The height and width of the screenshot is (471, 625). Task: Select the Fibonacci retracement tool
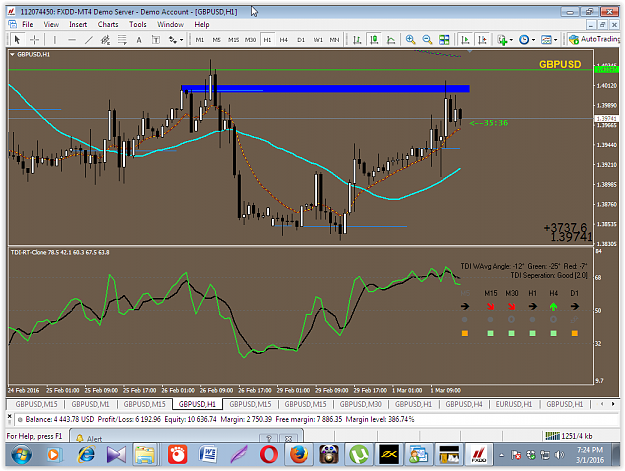tap(122, 39)
